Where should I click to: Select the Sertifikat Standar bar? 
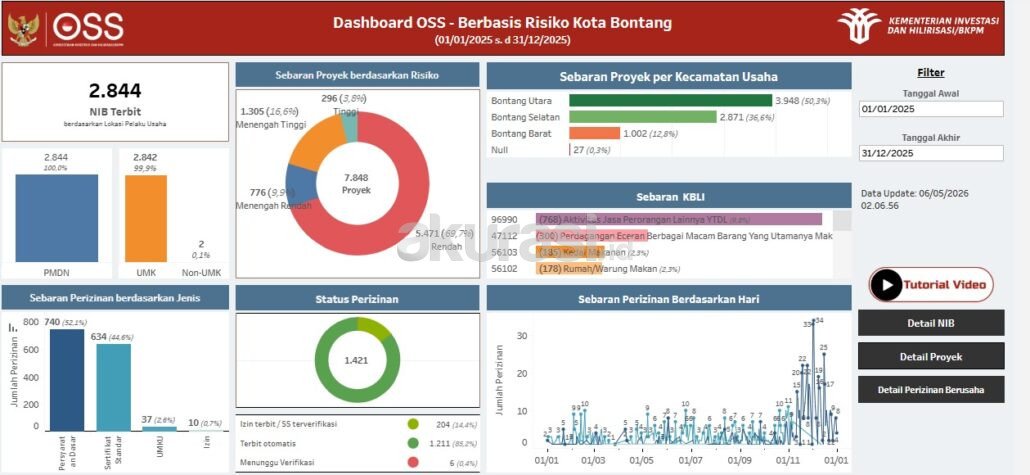coord(114,387)
